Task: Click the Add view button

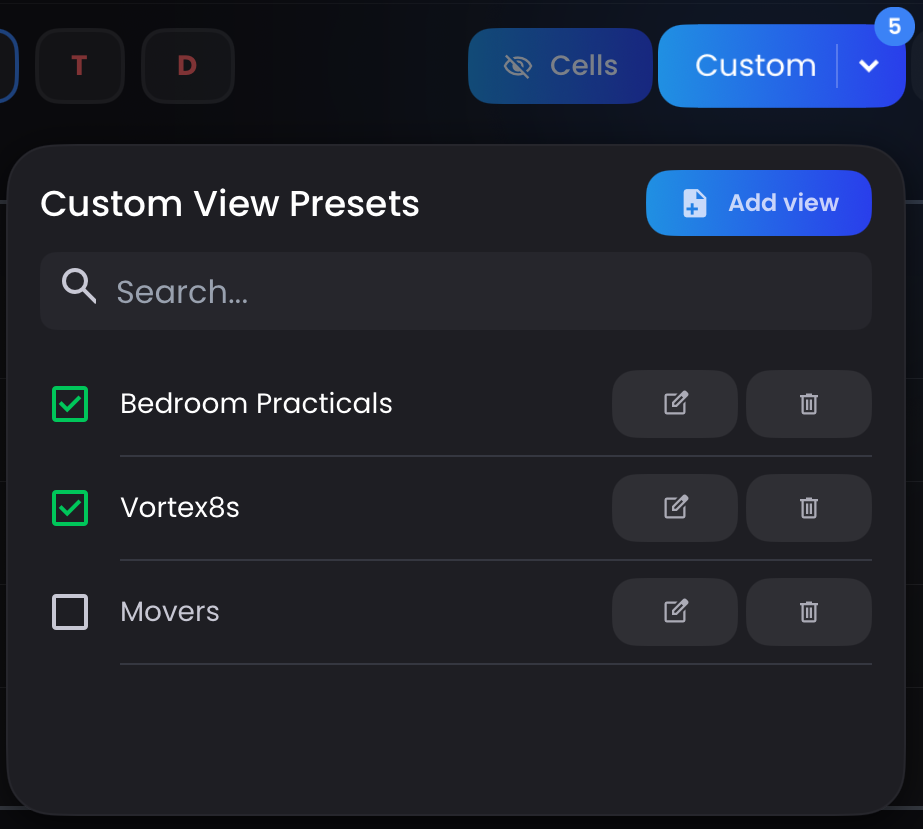Action: pyautogui.click(x=758, y=202)
